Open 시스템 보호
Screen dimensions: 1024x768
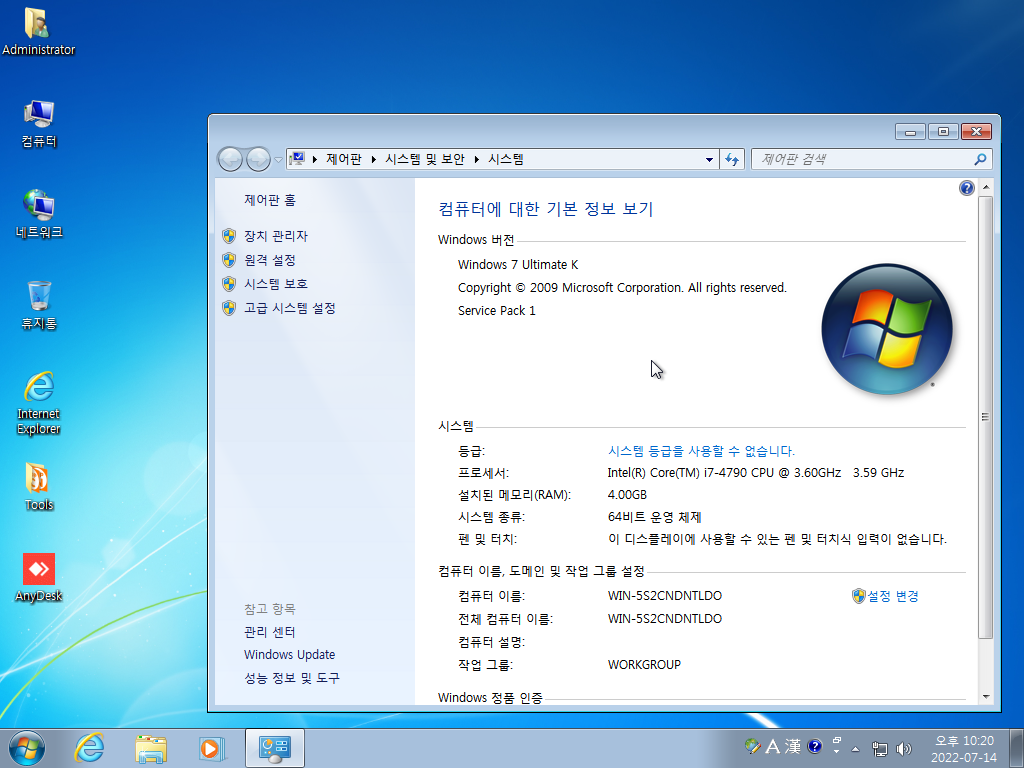point(276,283)
